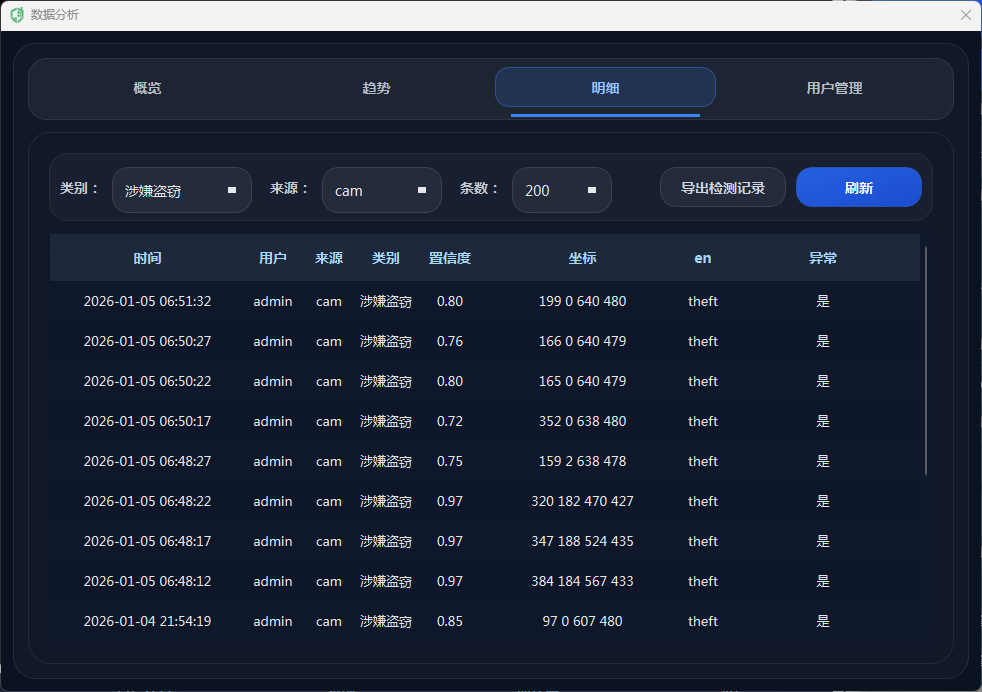Image resolution: width=982 pixels, height=692 pixels.
Task: Click the 类别 column header
Action: [x=386, y=258]
